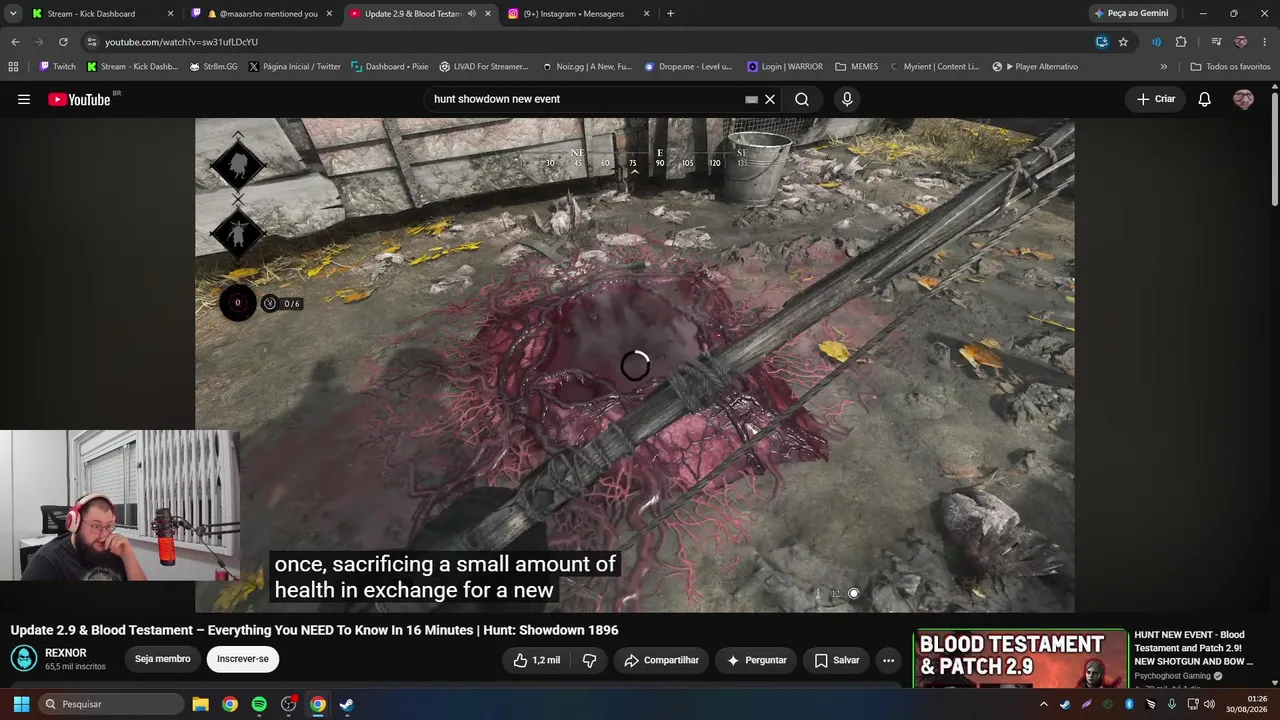The width and height of the screenshot is (1280, 720).
Task: Open the Dashboard • Pixie bookmark
Action: [389, 67]
